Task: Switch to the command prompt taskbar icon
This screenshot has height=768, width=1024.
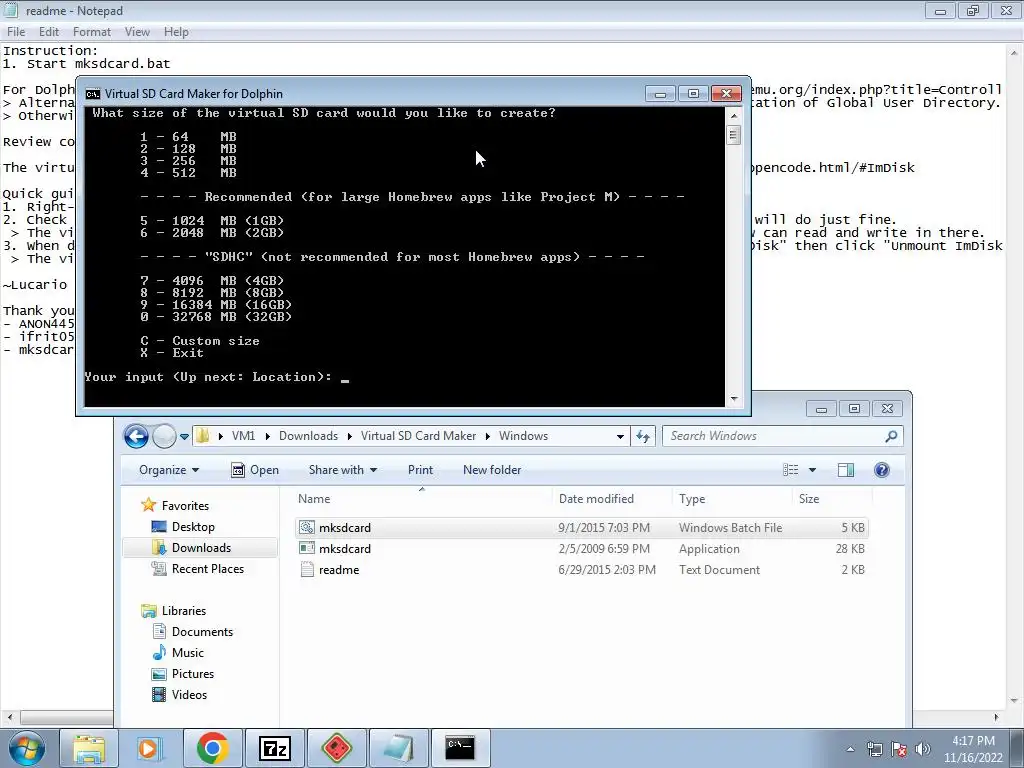Action: pyautogui.click(x=460, y=748)
